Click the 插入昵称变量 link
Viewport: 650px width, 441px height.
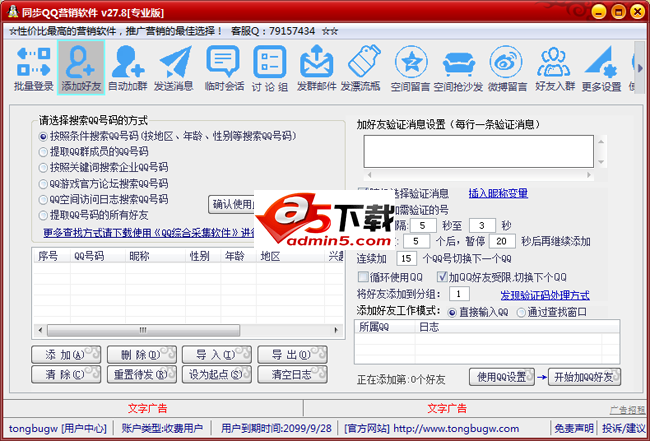click(x=498, y=193)
